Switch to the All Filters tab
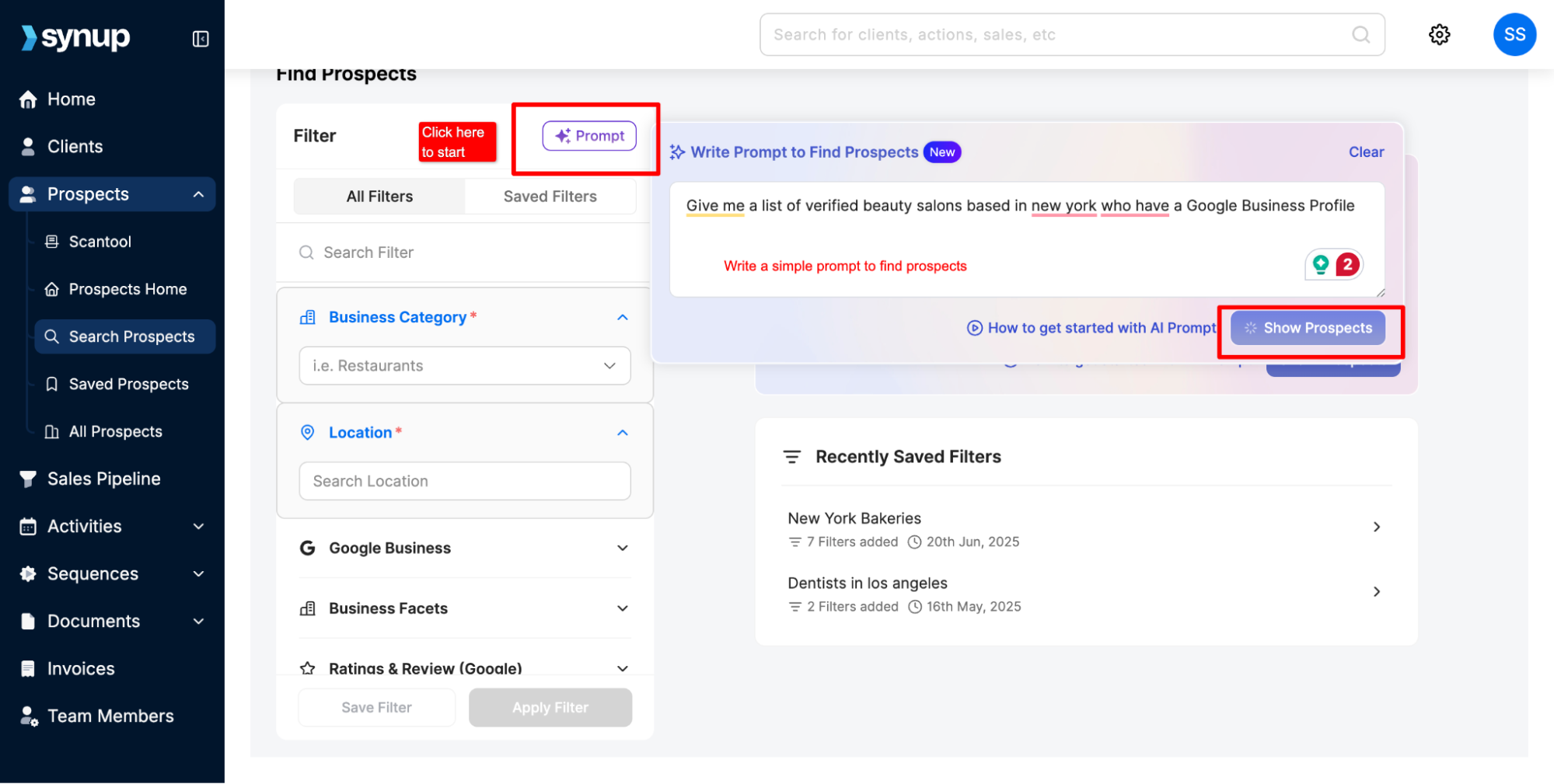 click(379, 197)
